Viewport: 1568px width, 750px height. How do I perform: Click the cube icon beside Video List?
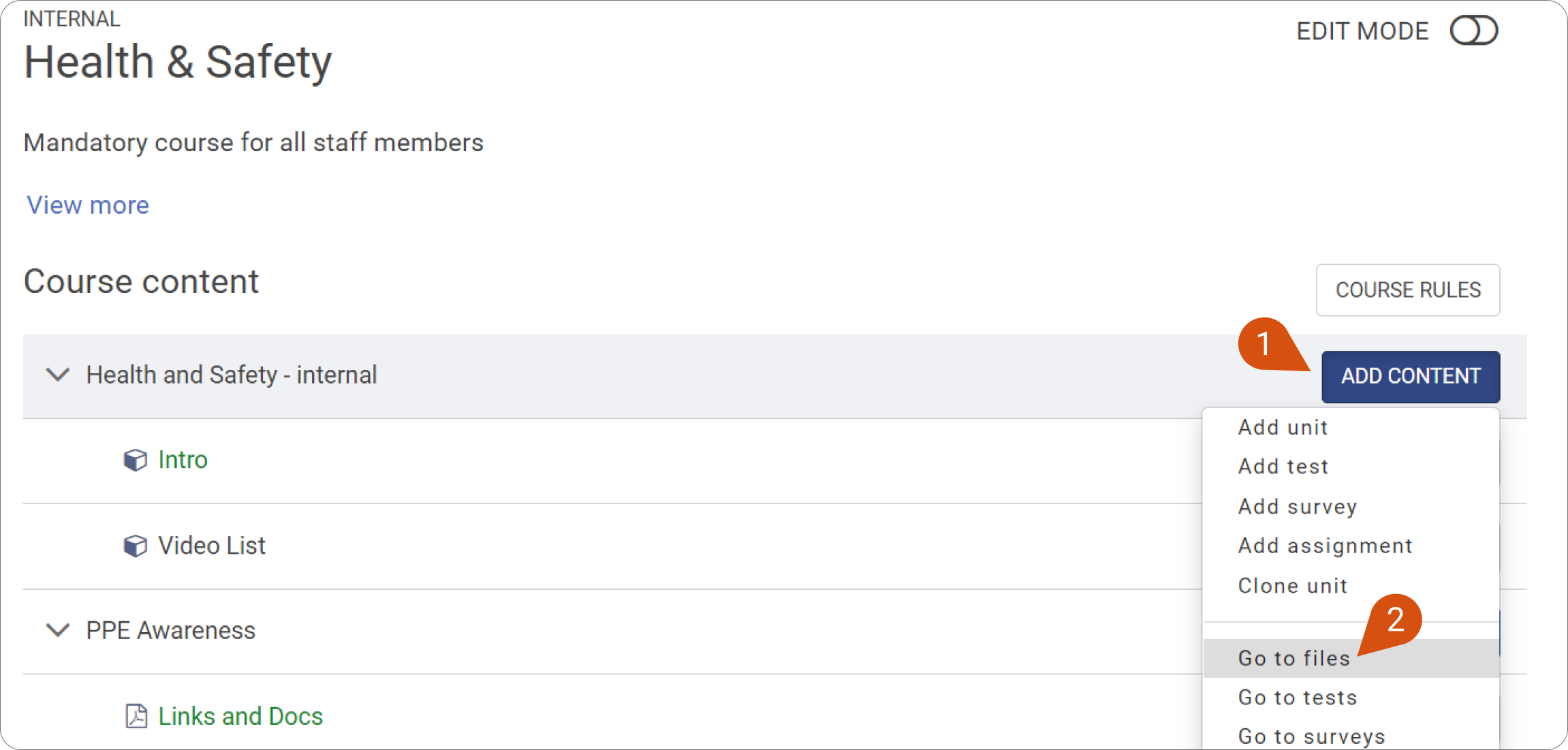pos(135,546)
